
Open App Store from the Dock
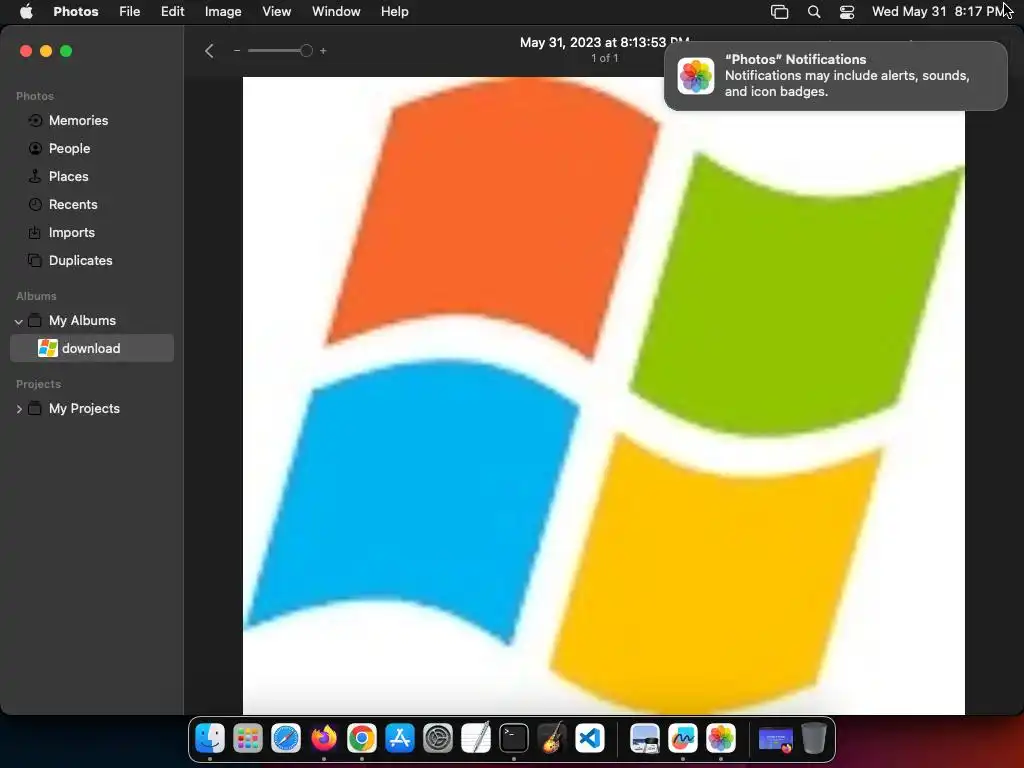400,739
